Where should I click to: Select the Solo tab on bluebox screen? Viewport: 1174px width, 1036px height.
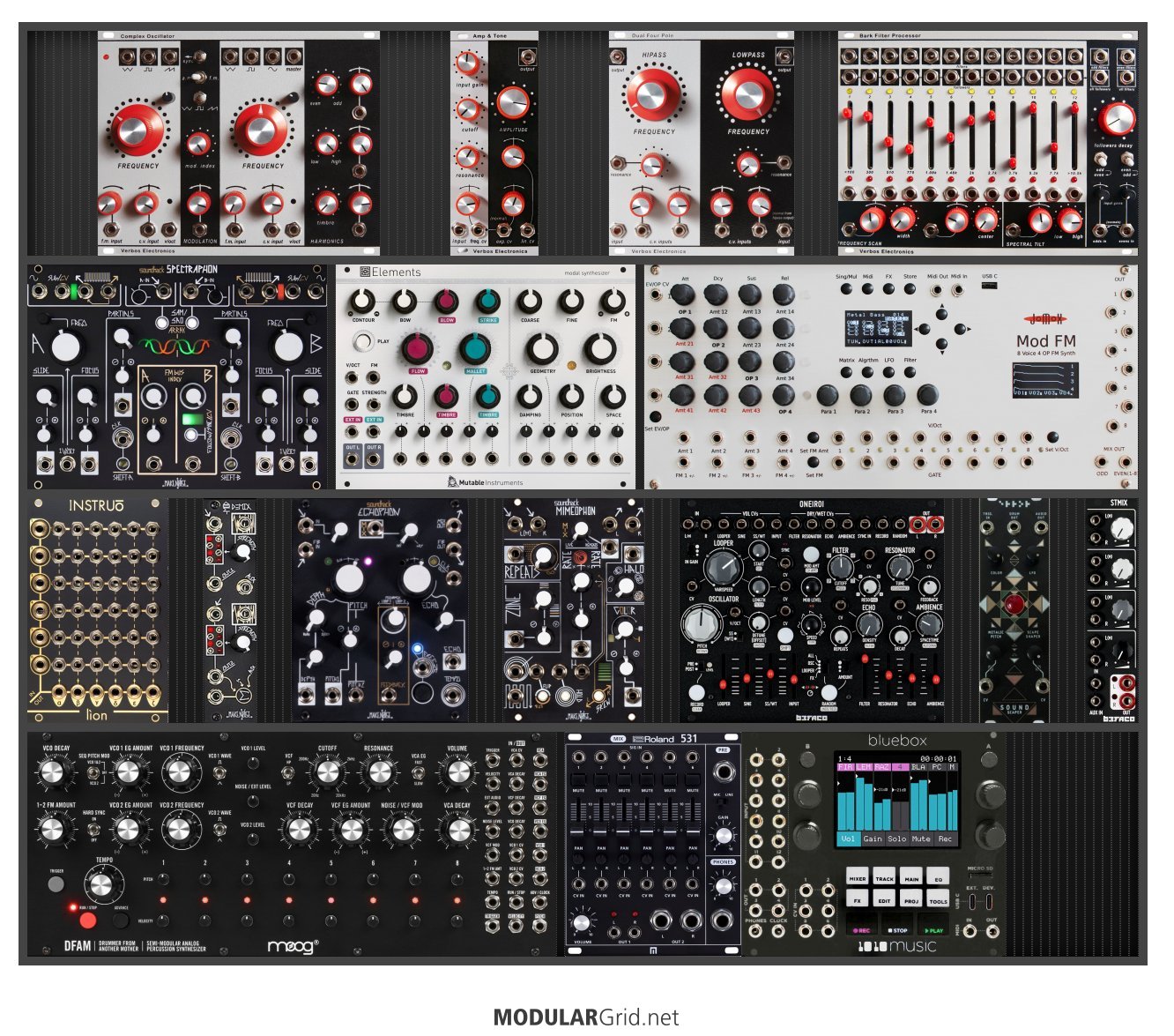[x=896, y=838]
